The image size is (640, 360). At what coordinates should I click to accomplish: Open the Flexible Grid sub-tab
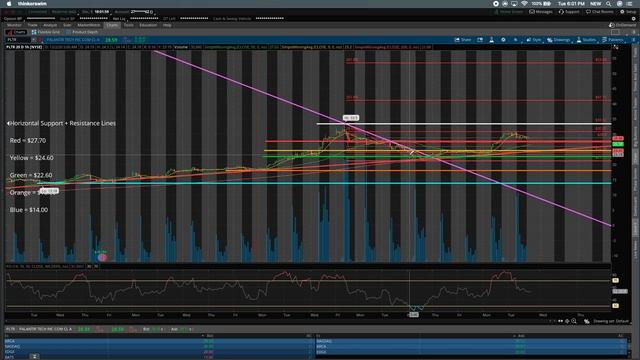[x=46, y=32]
